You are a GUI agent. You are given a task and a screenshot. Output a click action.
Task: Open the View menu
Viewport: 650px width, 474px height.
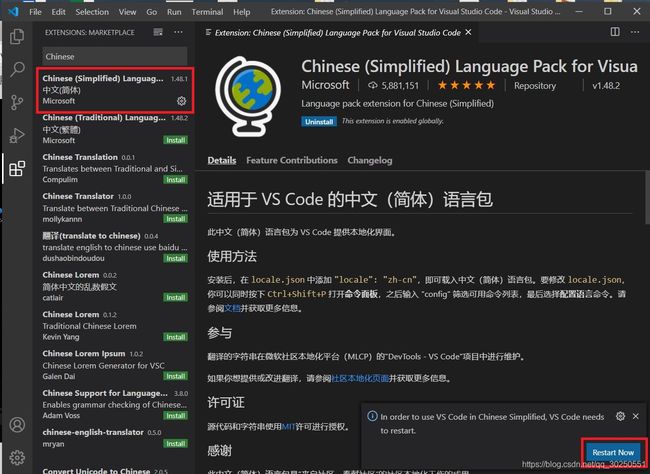click(x=127, y=12)
